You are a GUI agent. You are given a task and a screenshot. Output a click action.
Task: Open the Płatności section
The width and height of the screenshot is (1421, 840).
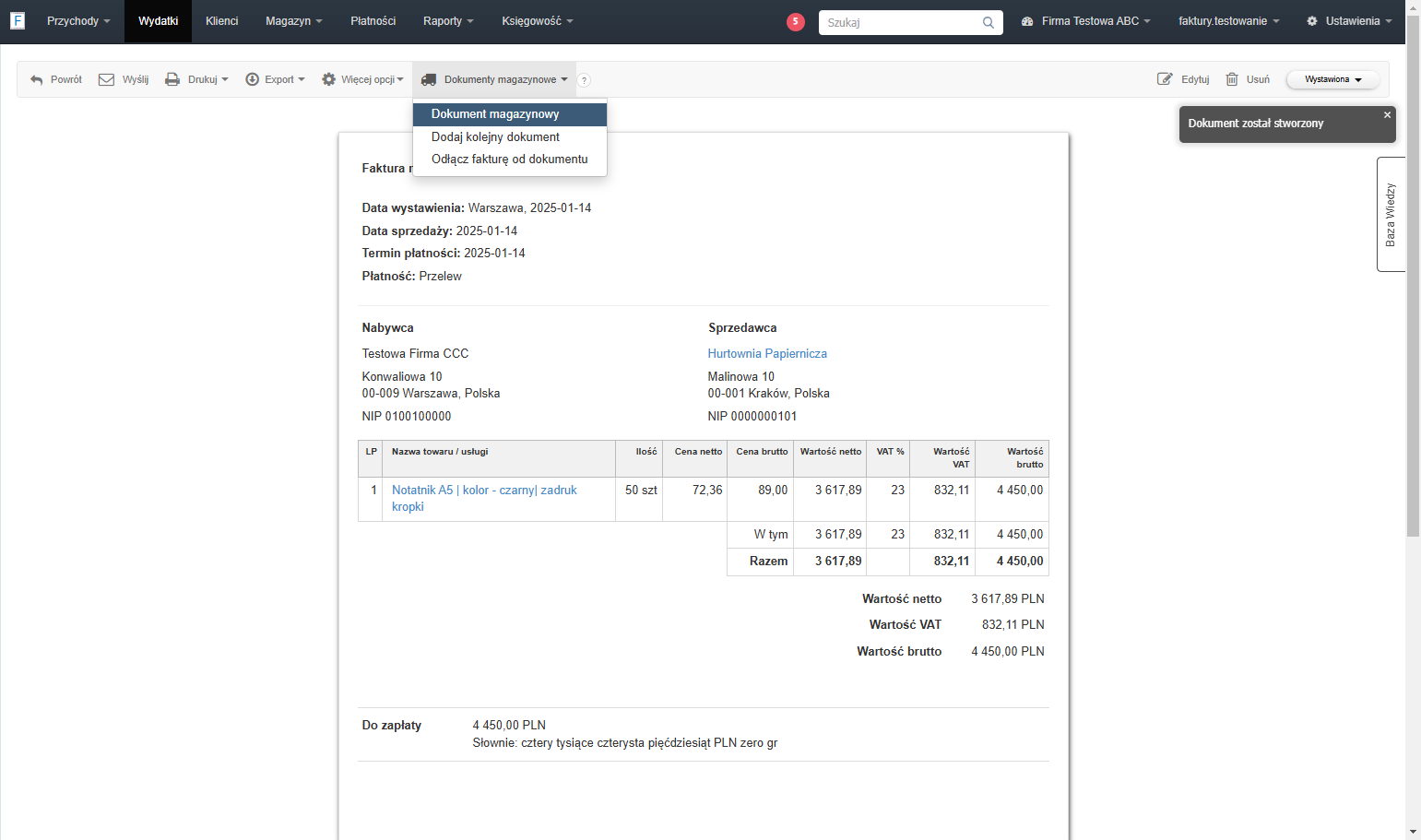(373, 21)
